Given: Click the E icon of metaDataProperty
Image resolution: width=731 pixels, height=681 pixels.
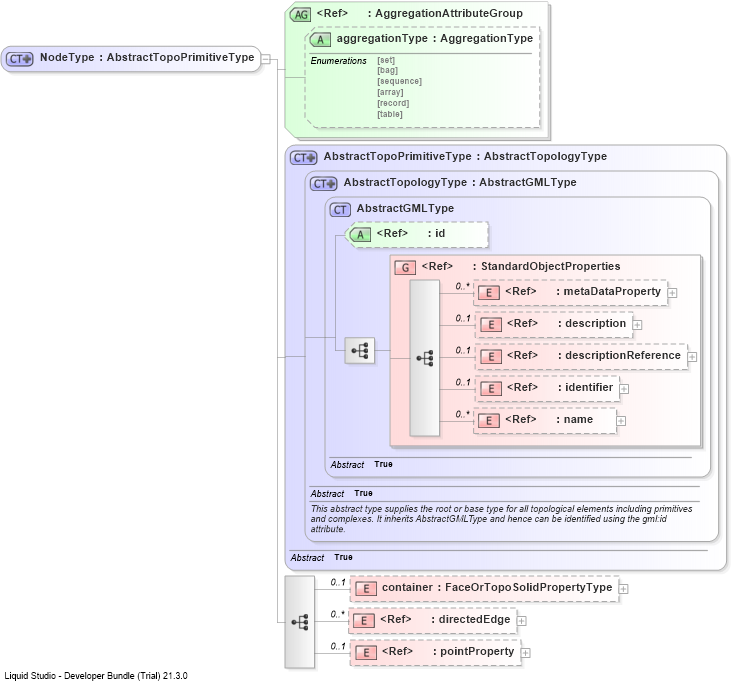Looking at the screenshot, I should [x=489, y=293].
